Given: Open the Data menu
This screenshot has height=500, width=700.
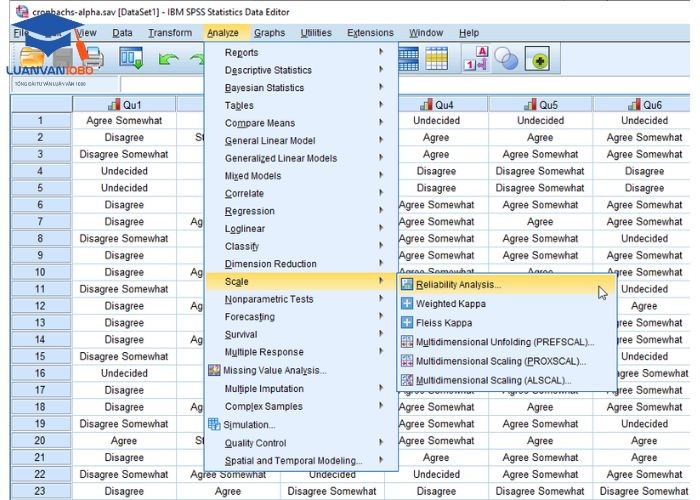Looking at the screenshot, I should tap(122, 33).
